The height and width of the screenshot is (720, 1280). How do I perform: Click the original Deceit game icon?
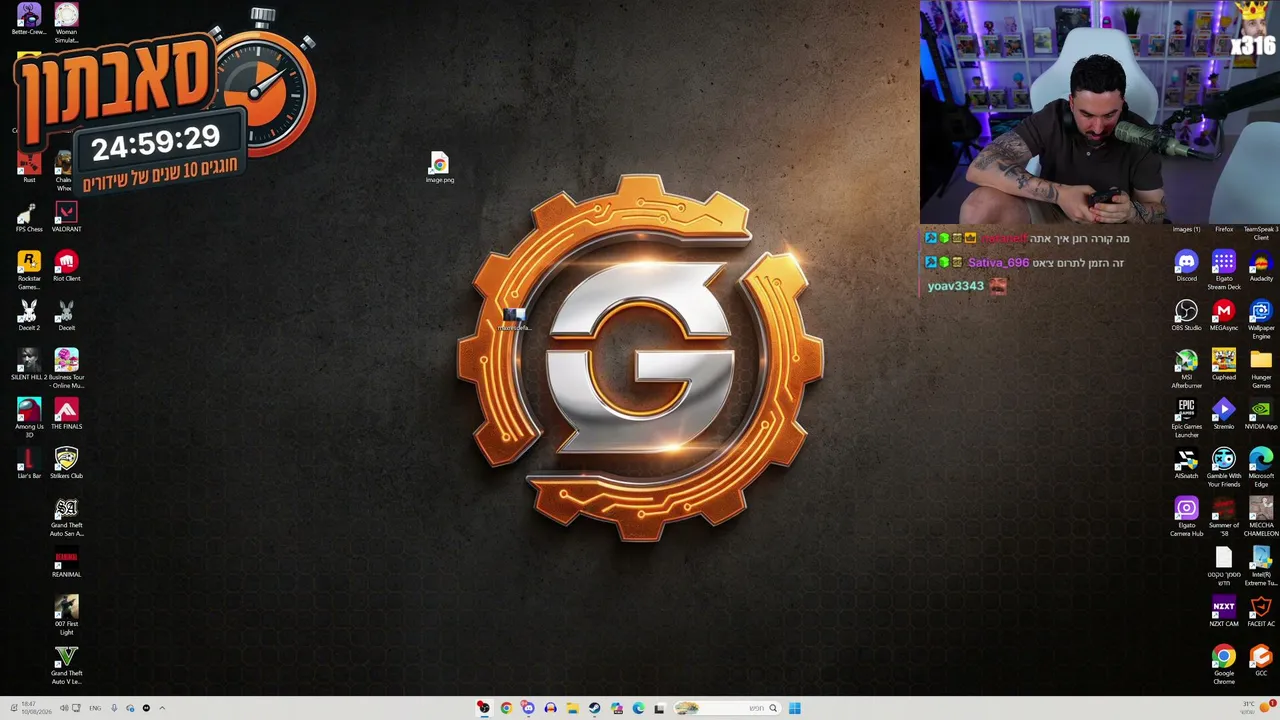(66, 315)
